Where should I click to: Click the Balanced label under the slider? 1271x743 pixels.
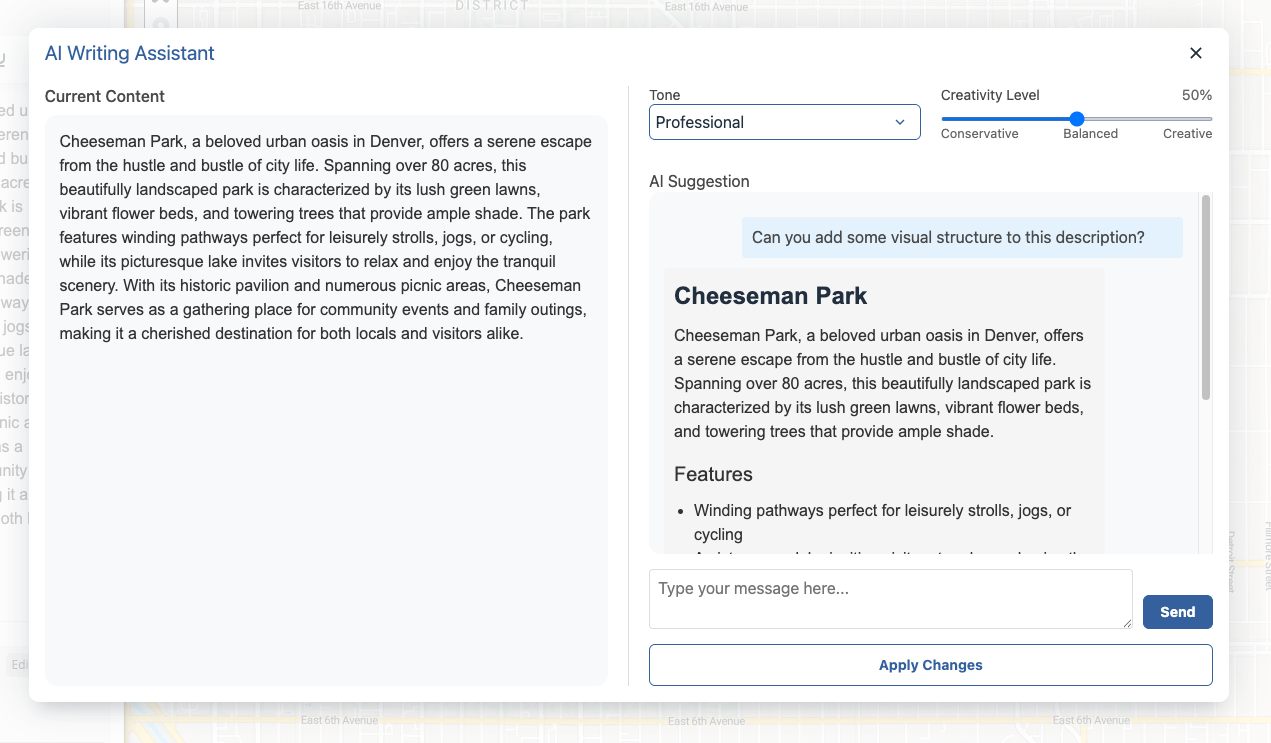(1090, 134)
